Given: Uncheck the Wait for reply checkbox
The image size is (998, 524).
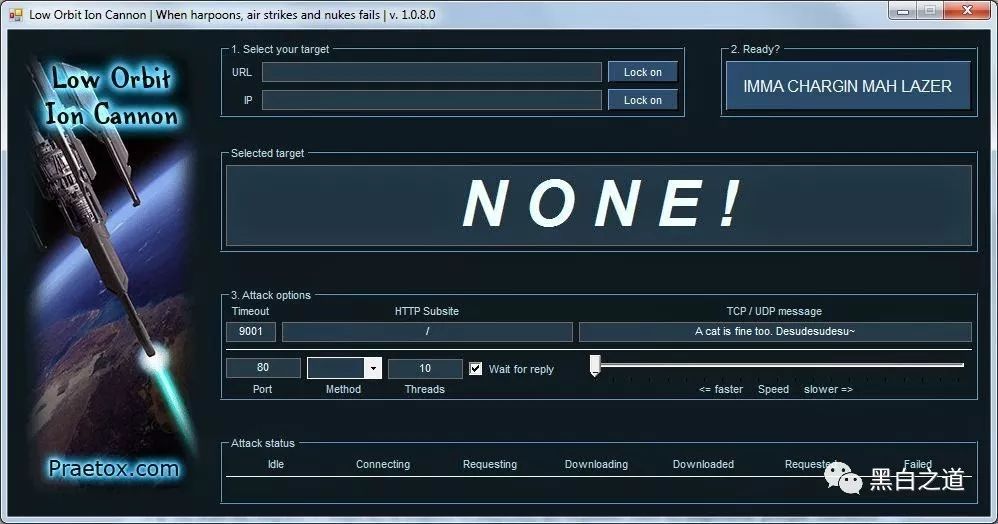Looking at the screenshot, I should [x=475, y=369].
